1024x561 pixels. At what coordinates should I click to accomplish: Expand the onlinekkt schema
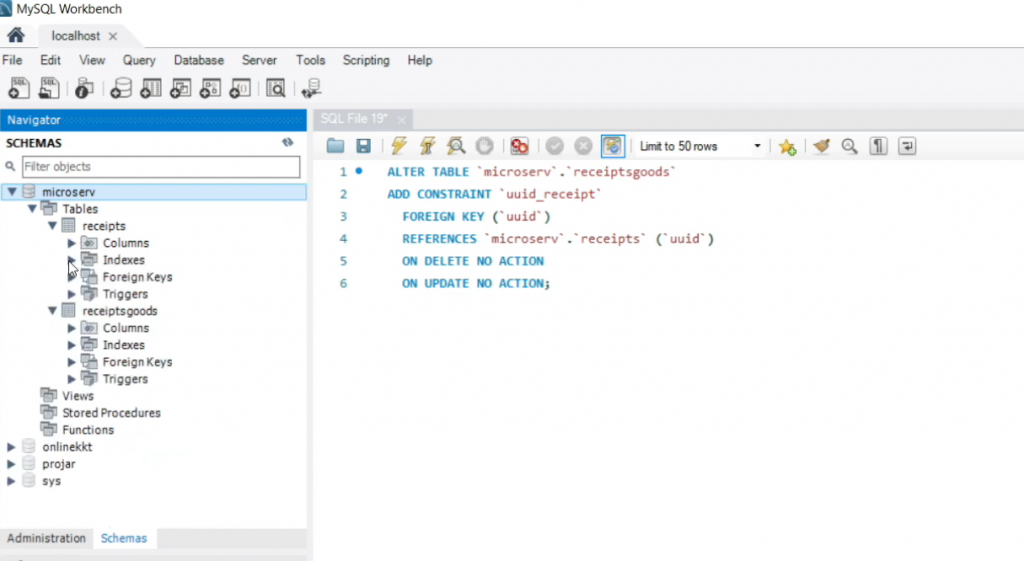point(11,447)
